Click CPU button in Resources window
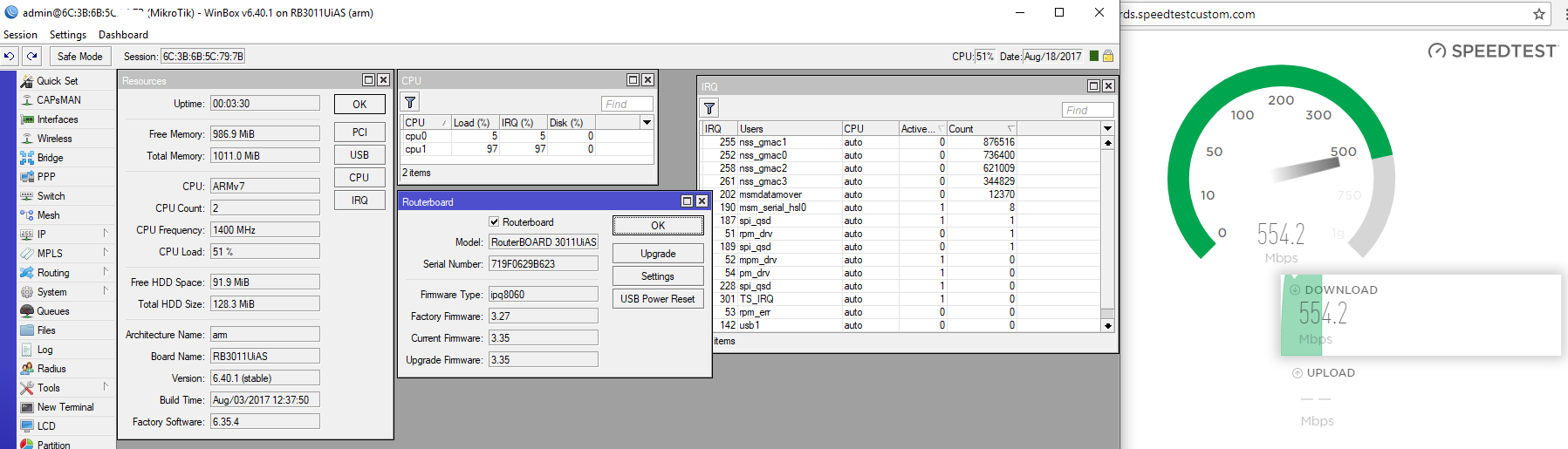The width and height of the screenshot is (1568, 449). click(359, 178)
